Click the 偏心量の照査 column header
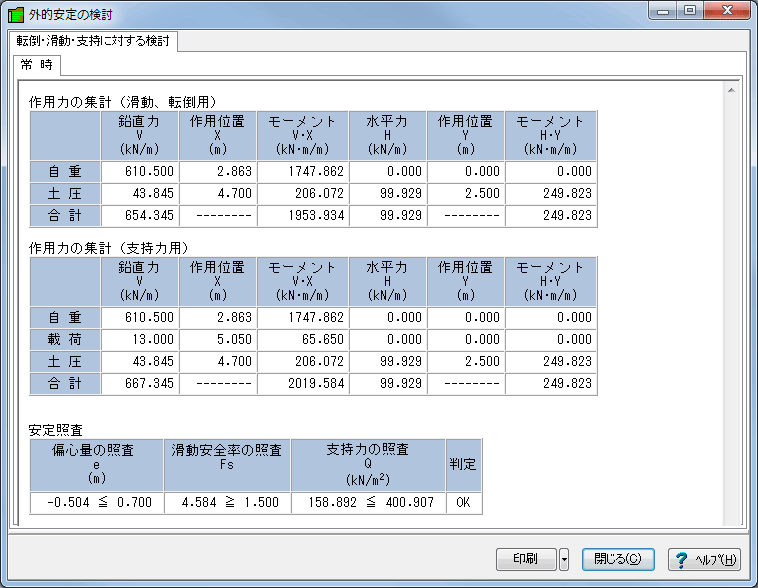Viewport: 758px width, 588px height. 97,465
